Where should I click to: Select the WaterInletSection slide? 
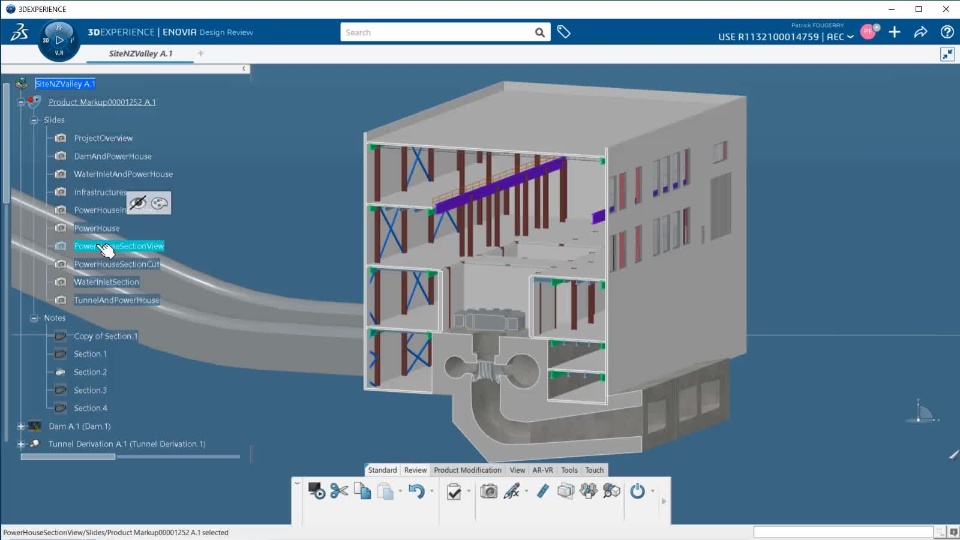(x=107, y=282)
